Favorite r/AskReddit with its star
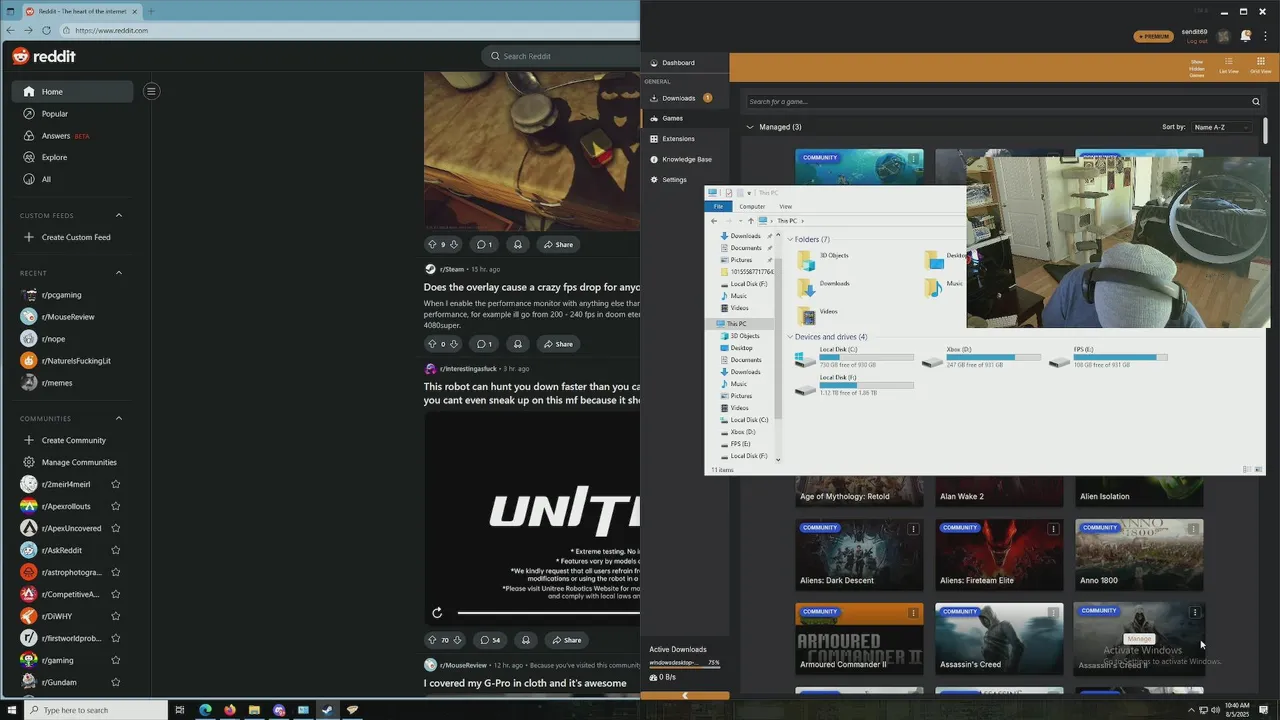The image size is (1280, 720). 116,550
